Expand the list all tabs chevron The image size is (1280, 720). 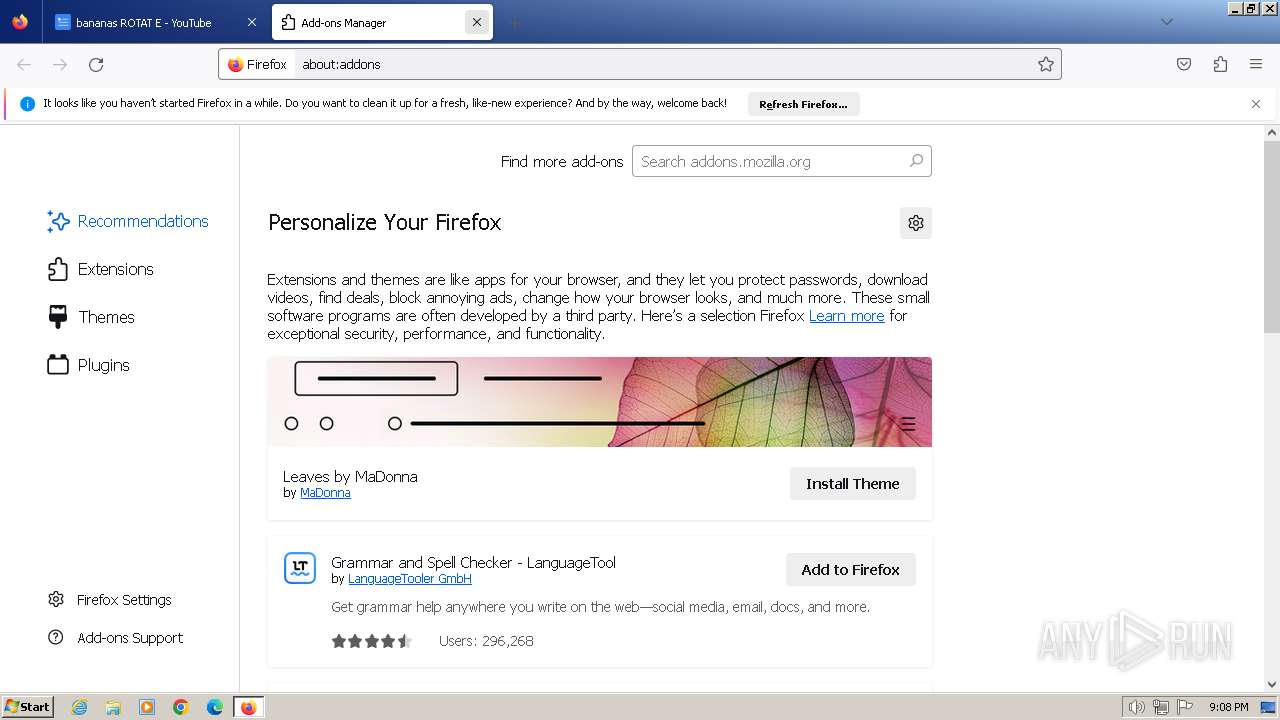(1166, 22)
